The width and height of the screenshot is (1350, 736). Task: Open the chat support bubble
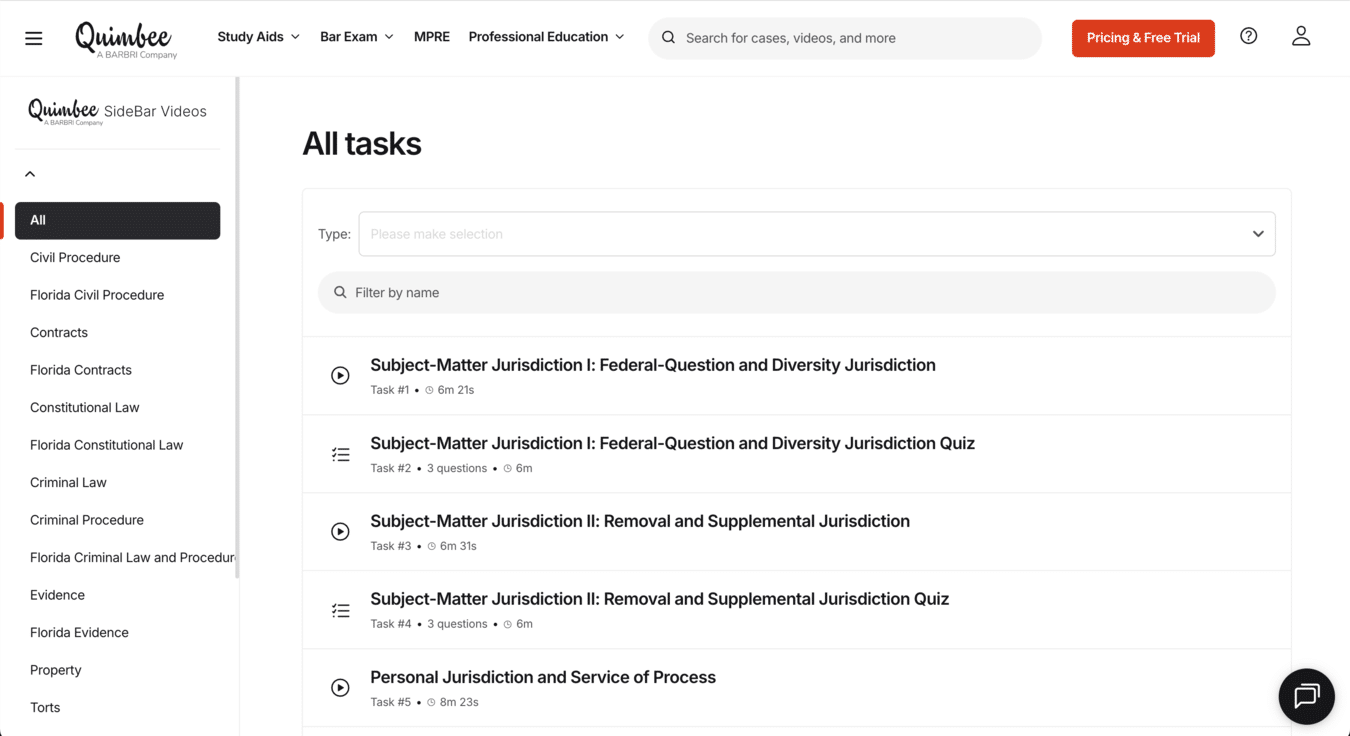[1306, 696]
